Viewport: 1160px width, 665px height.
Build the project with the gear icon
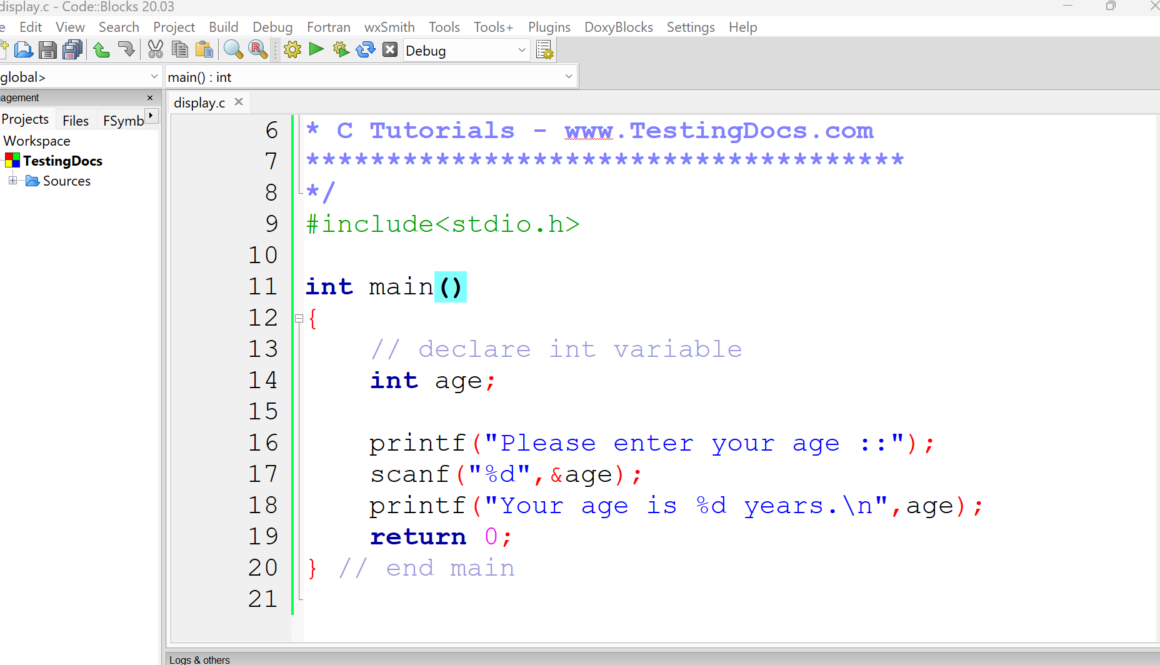tap(290, 49)
